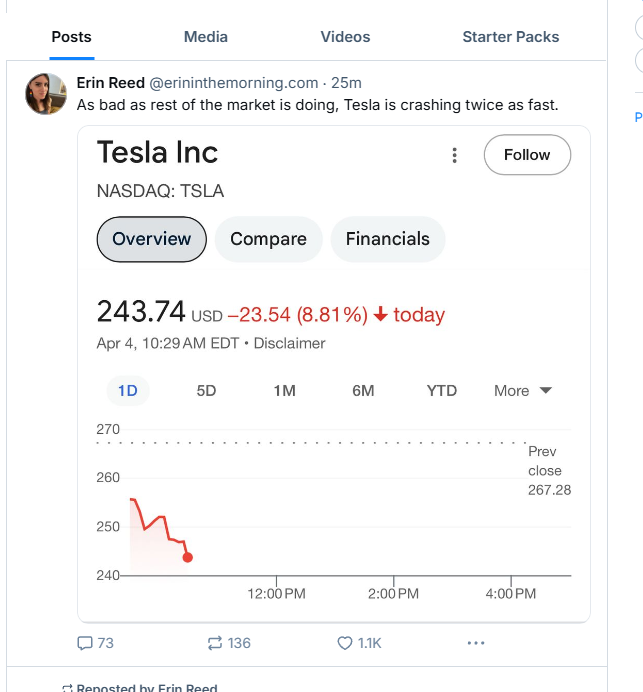Viewport: 643px width, 692px height.
Task: Select the Overview pill button
Action: click(151, 239)
